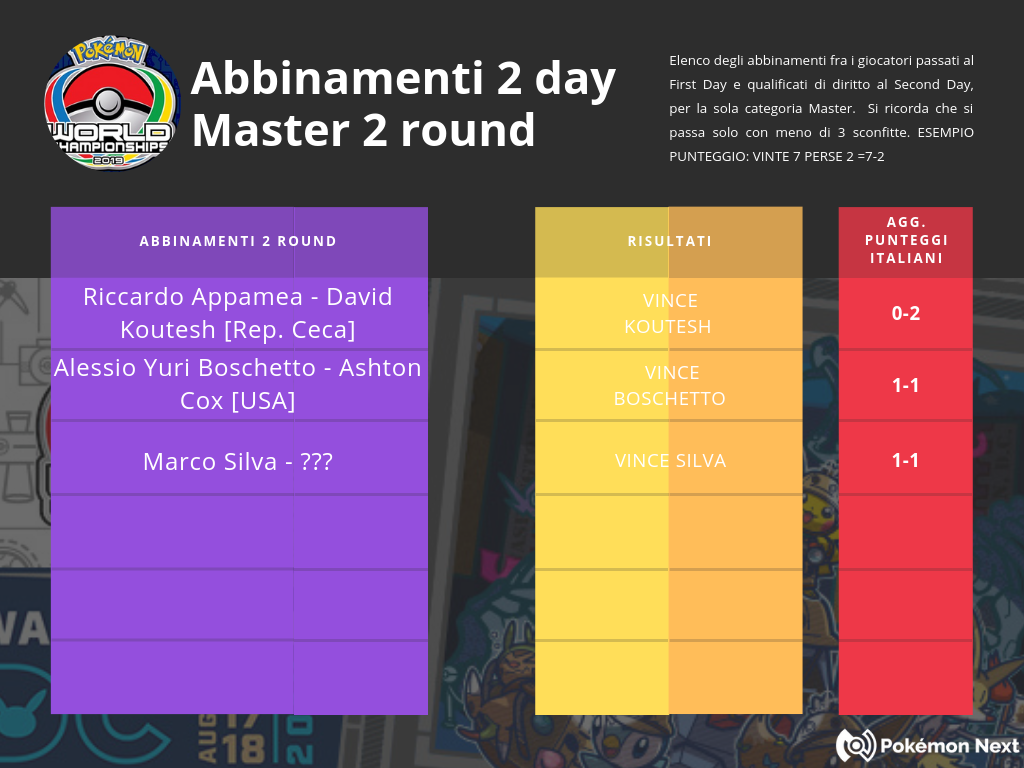Image resolution: width=1024 pixels, height=768 pixels.
Task: Click the empty red cell below Silva's score
Action: coord(905,531)
